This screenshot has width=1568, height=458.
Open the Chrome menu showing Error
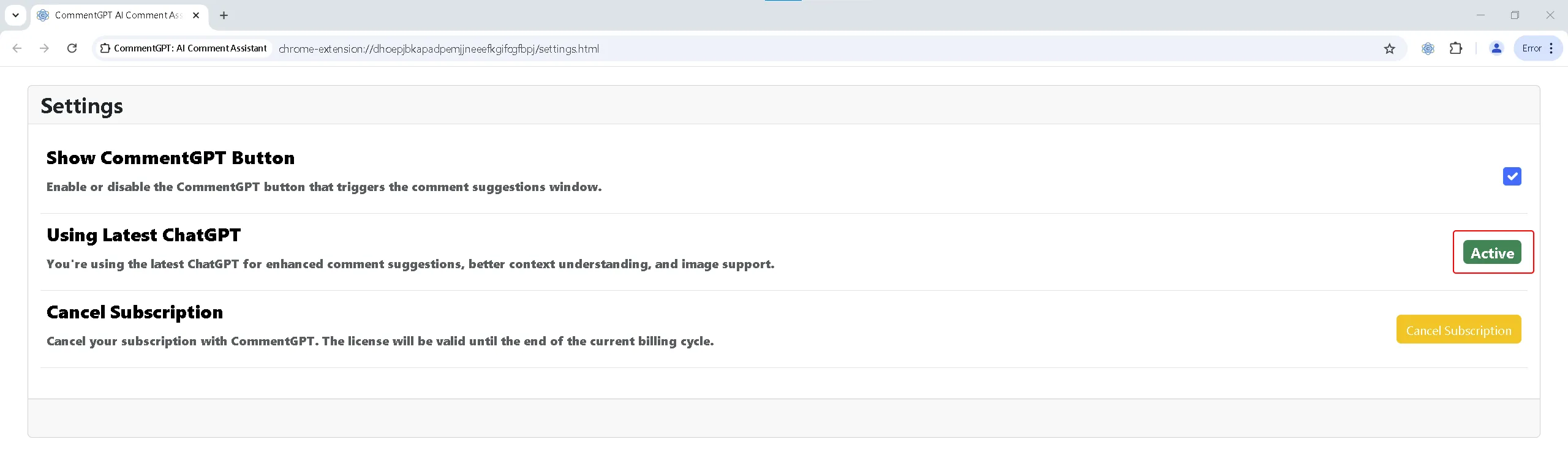point(1538,48)
